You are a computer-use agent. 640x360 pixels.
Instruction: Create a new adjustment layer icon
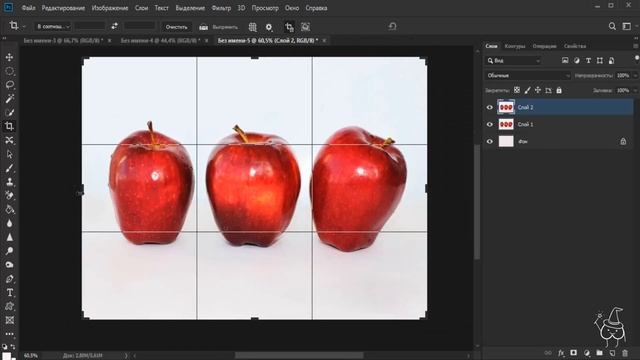(x=587, y=353)
